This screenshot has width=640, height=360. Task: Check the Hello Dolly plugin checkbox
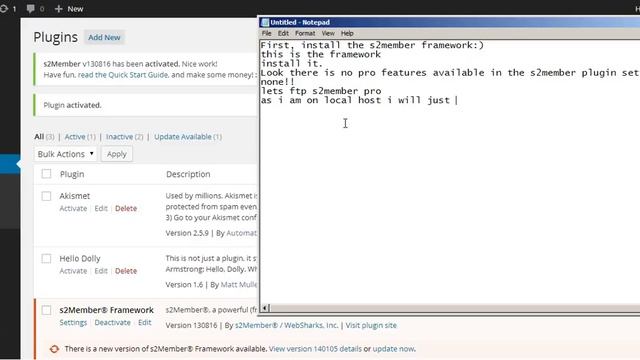point(47,258)
